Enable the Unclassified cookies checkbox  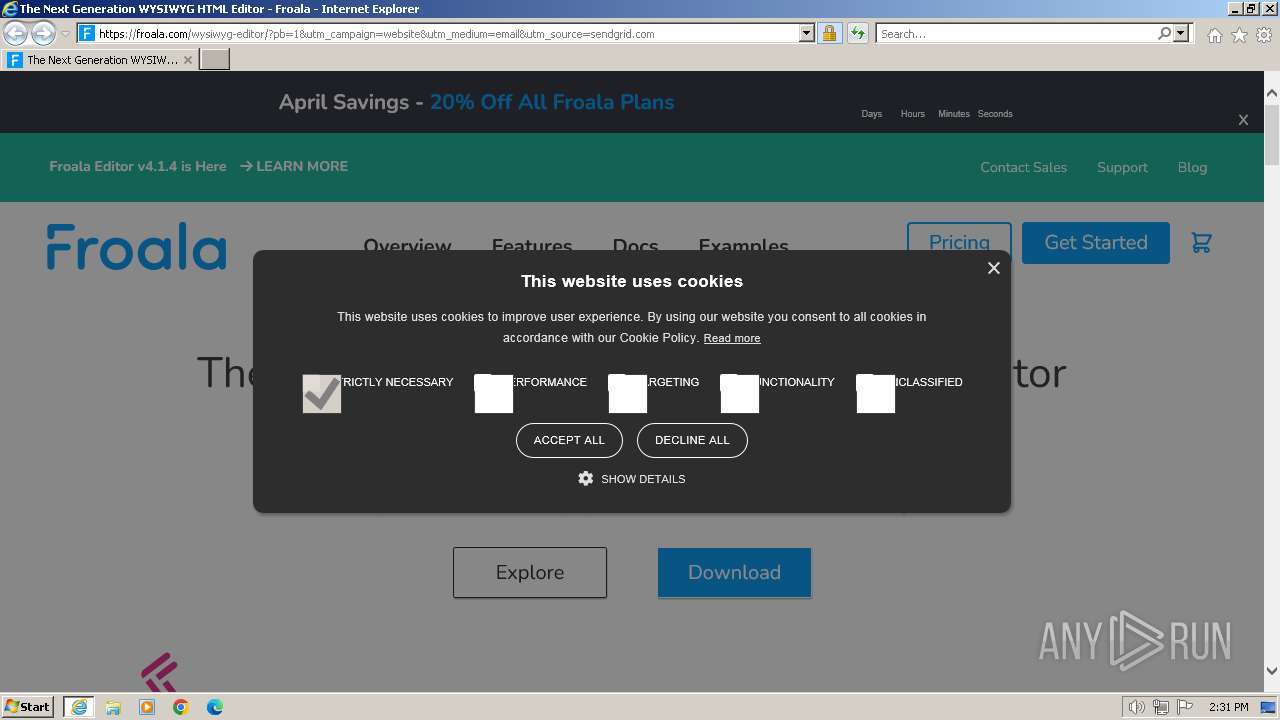876,394
